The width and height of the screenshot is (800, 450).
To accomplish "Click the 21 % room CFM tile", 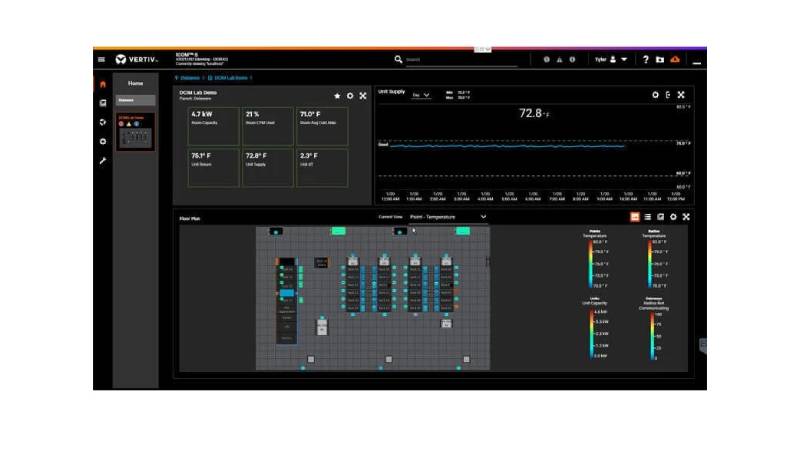I will pyautogui.click(x=267, y=127).
